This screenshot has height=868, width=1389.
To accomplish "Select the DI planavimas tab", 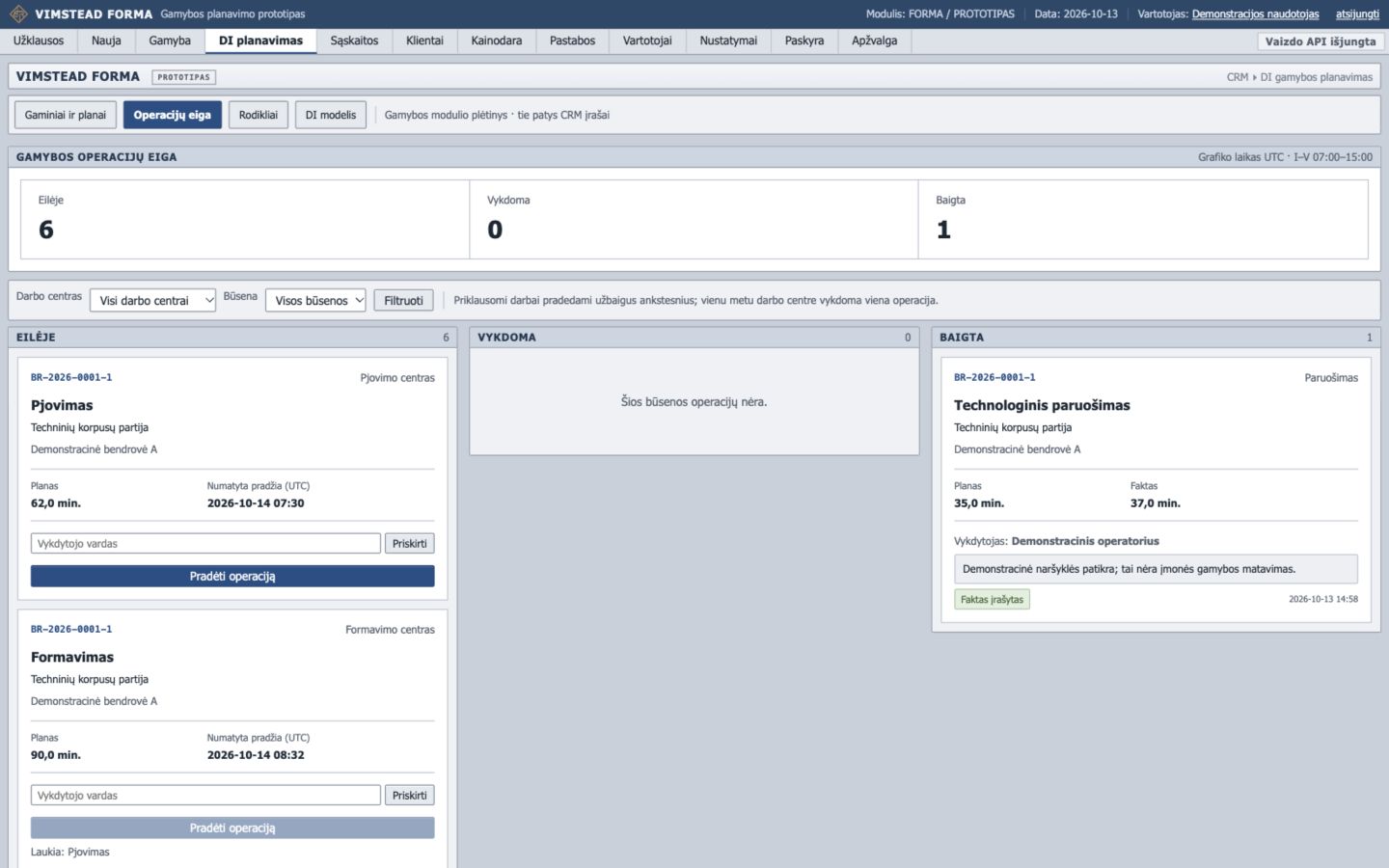I will pyautogui.click(x=260, y=41).
